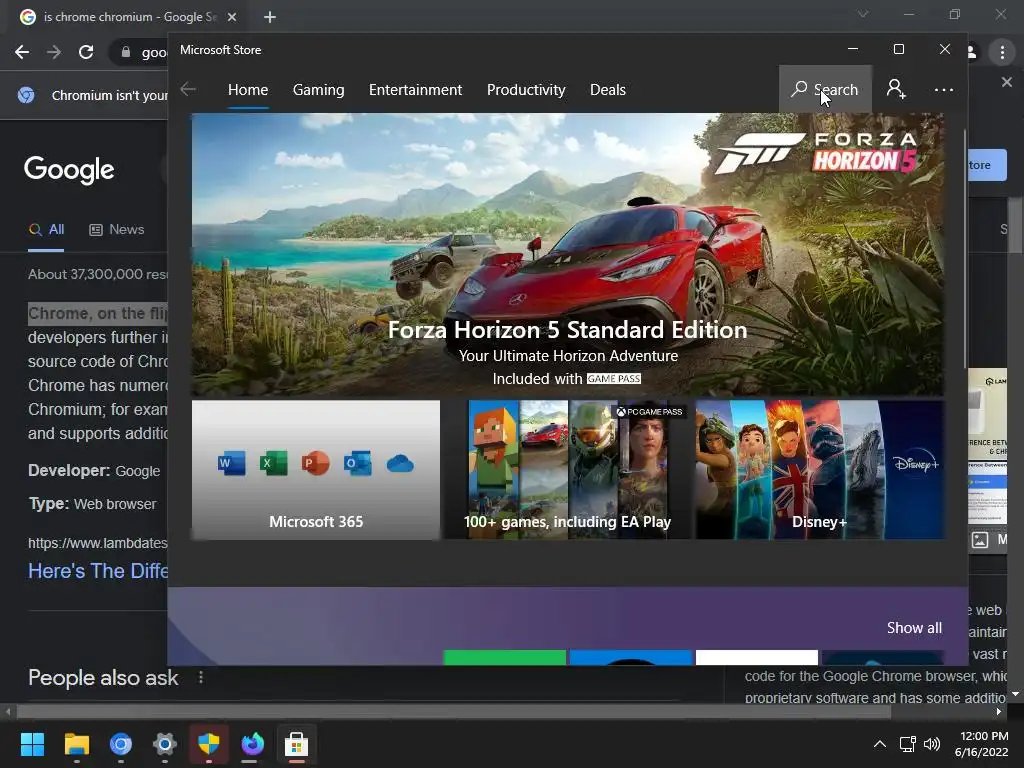Open the Entertainment tab
Image resolution: width=1024 pixels, height=768 pixels.
tap(415, 89)
